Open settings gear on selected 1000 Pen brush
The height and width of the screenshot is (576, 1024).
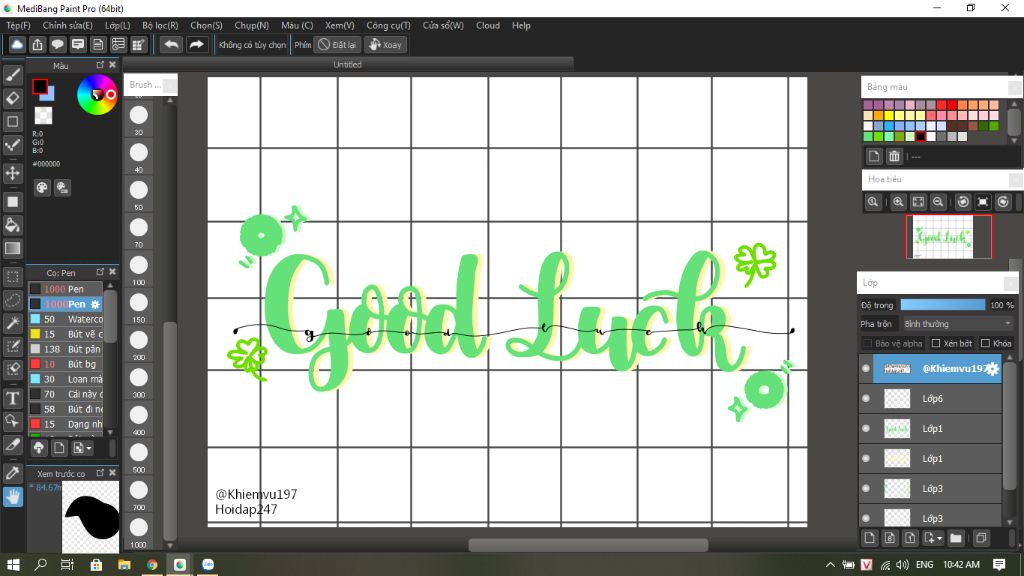click(x=95, y=304)
